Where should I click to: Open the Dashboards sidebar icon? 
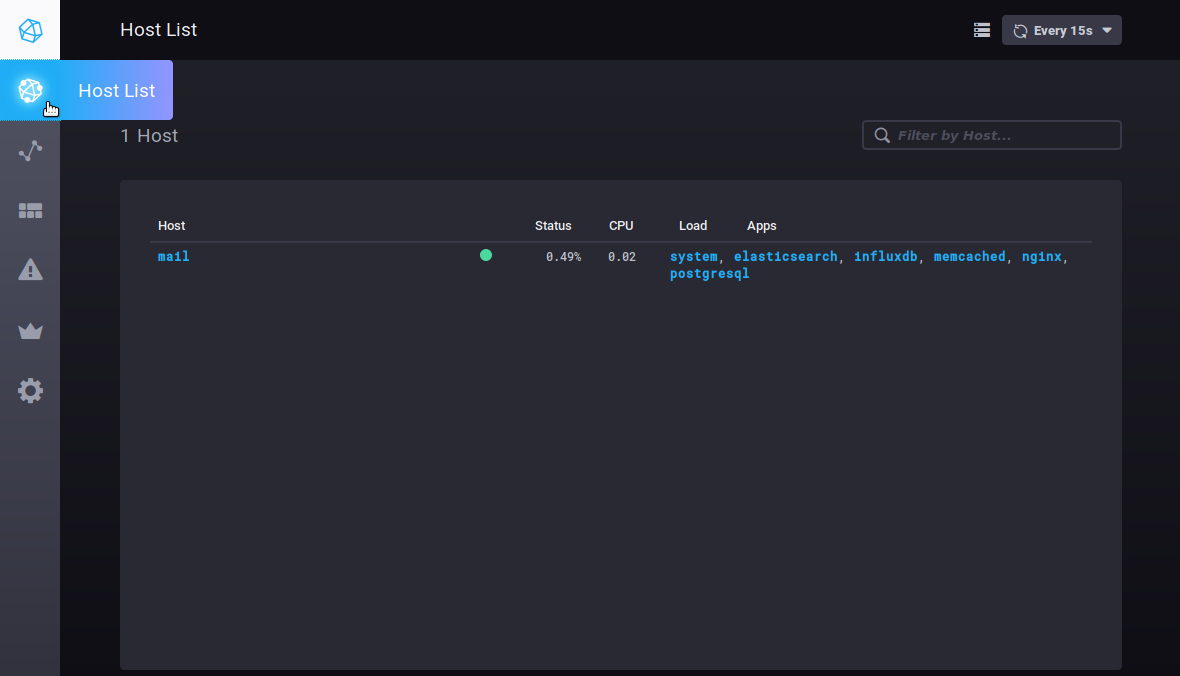[x=30, y=211]
